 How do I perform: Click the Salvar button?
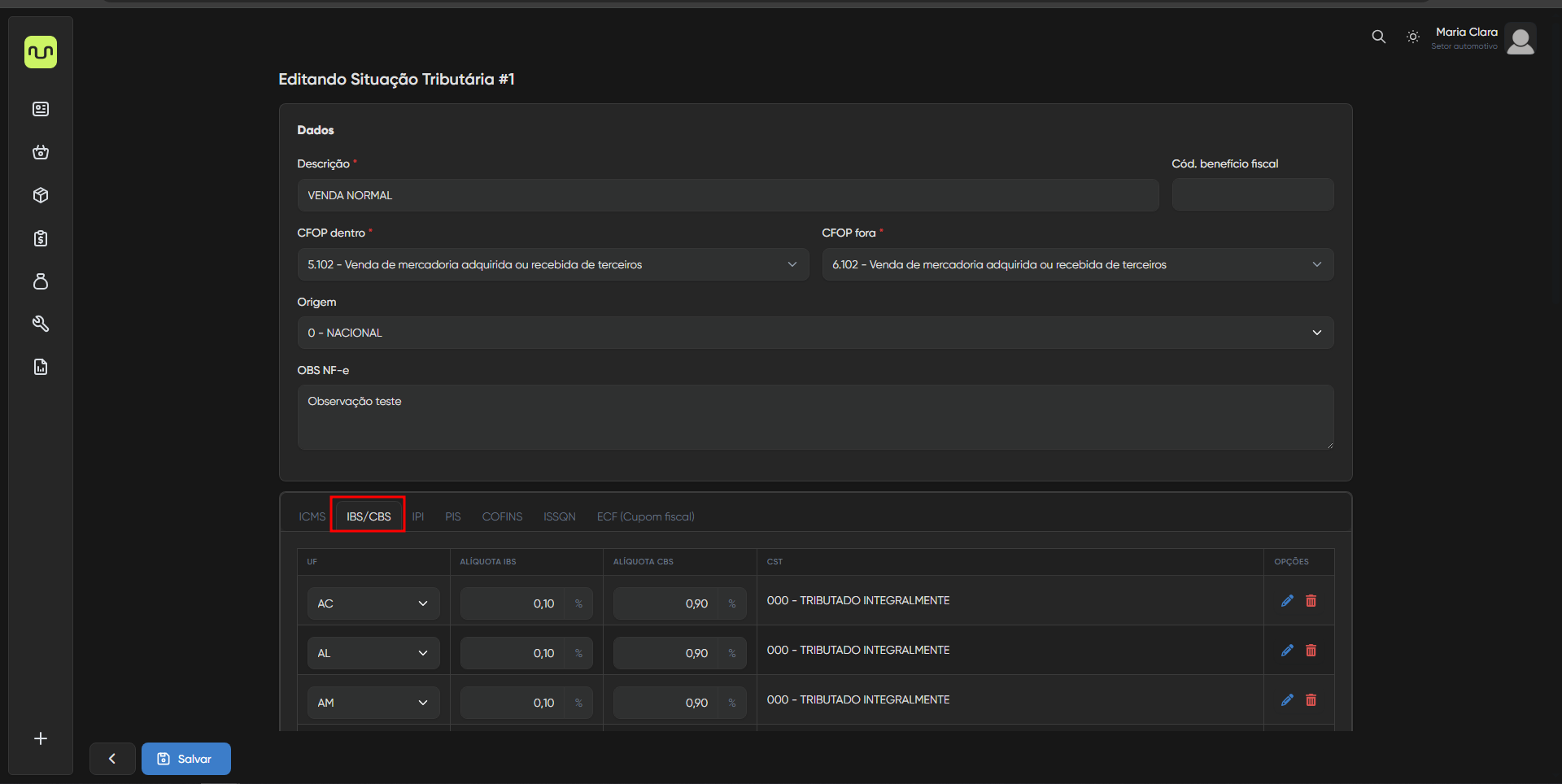tap(186, 759)
